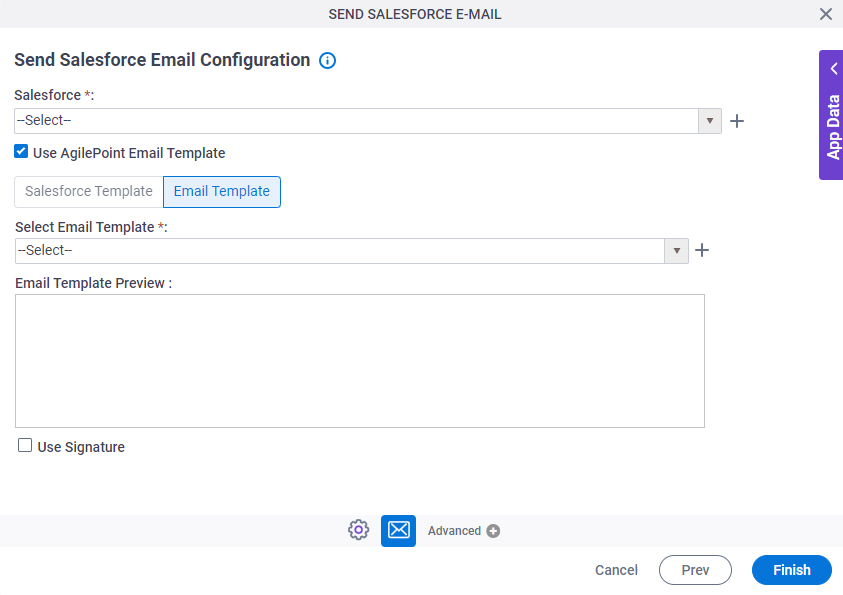Click the Salesforce --Select-- combo box

(350, 121)
